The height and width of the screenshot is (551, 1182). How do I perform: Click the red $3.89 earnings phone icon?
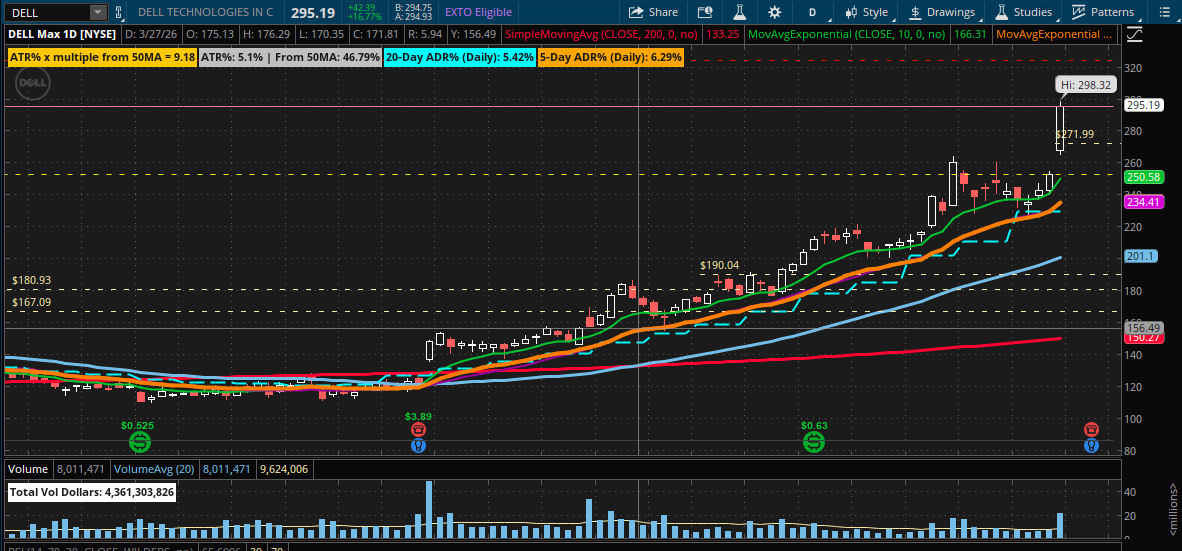coord(418,430)
